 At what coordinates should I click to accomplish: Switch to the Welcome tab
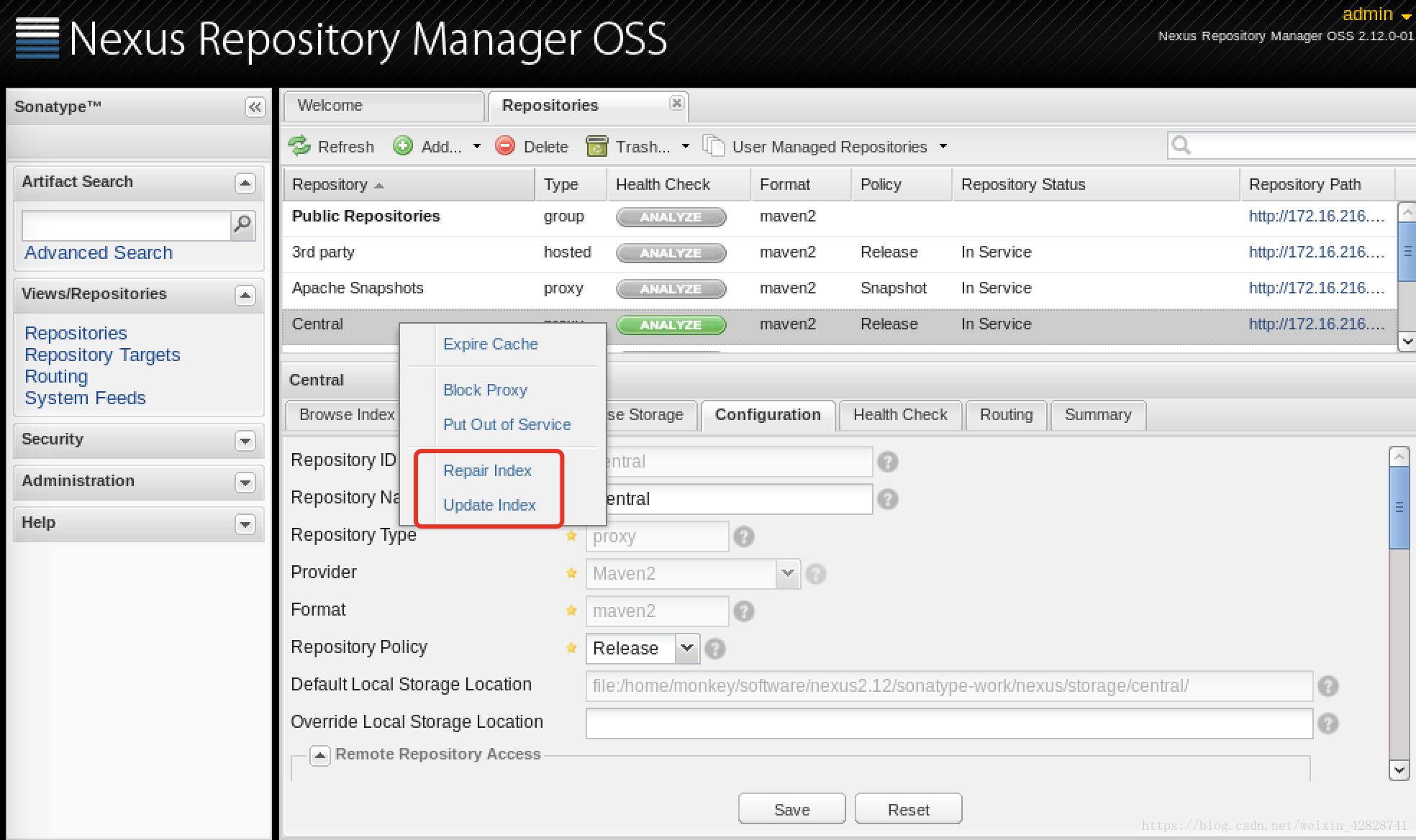point(383,106)
